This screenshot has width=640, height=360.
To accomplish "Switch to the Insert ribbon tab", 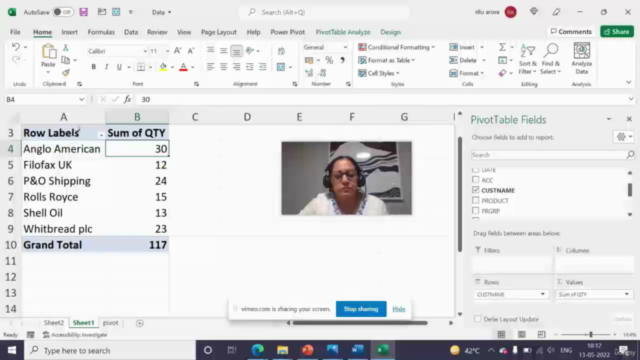I will [x=69, y=32].
